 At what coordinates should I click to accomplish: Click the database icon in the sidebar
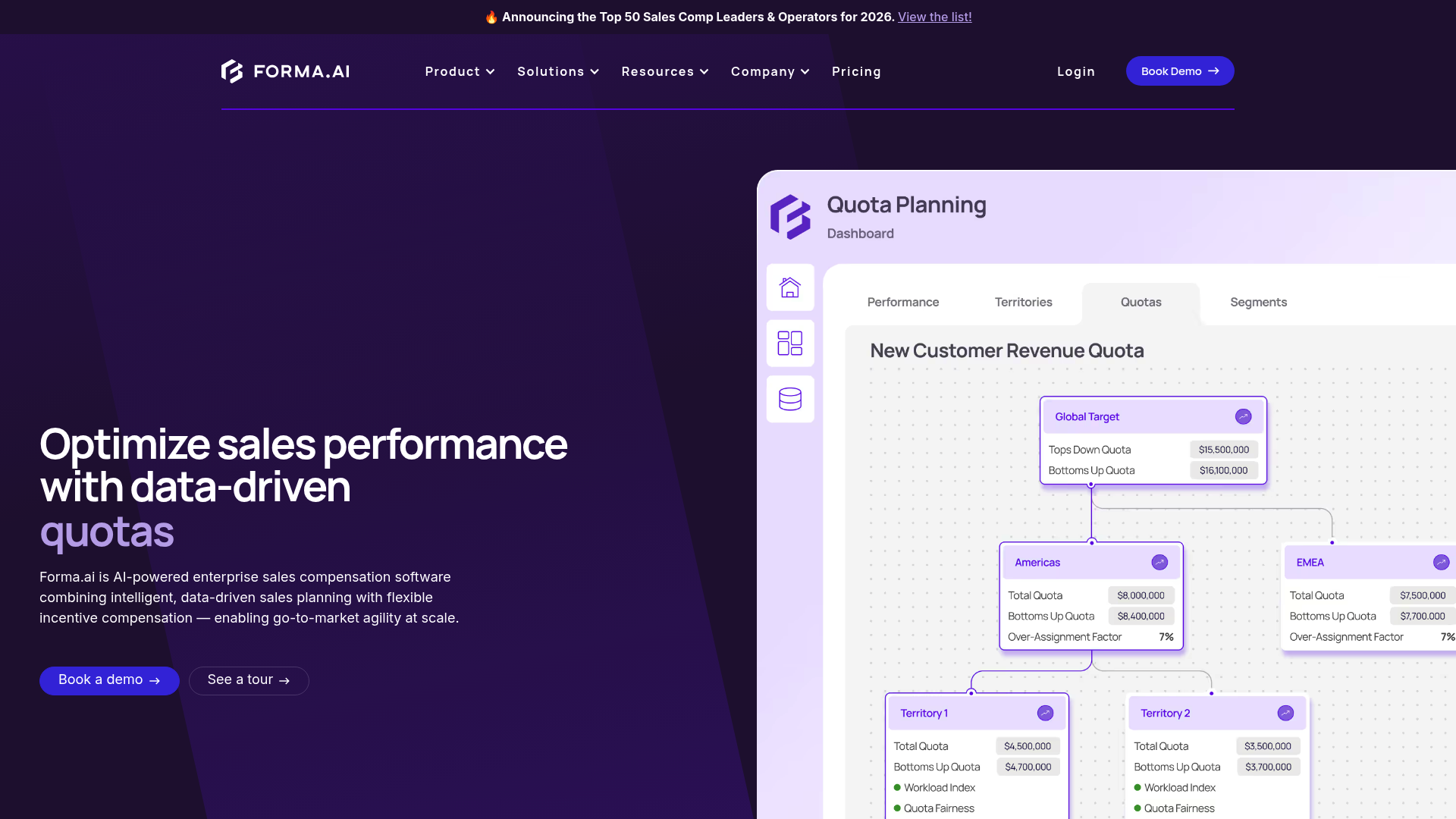click(790, 399)
